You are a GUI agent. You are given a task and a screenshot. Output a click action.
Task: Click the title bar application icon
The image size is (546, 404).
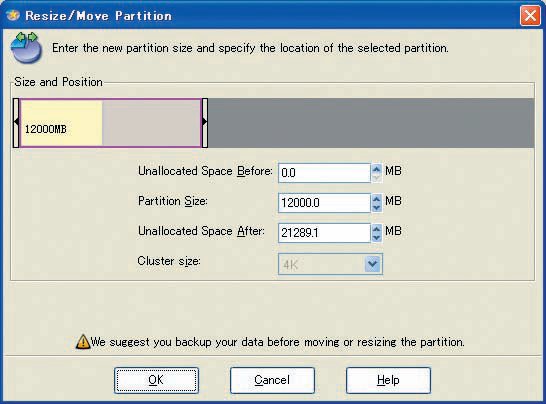13,15
